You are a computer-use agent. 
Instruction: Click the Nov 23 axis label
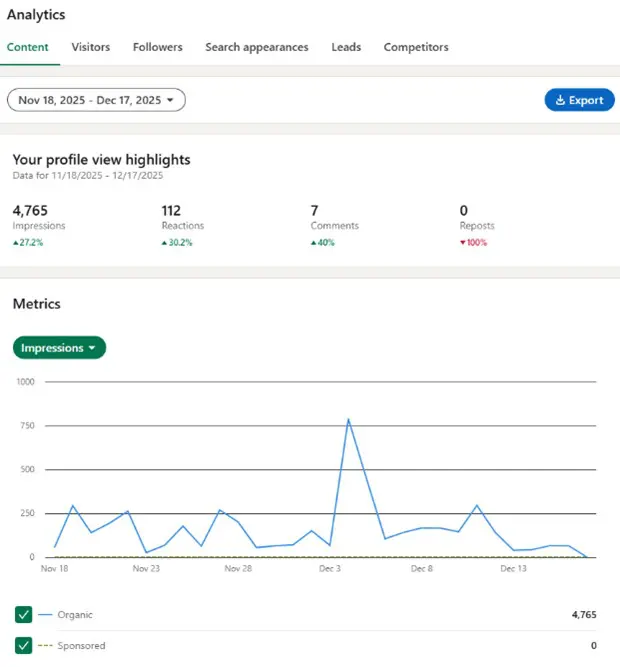coord(146,568)
